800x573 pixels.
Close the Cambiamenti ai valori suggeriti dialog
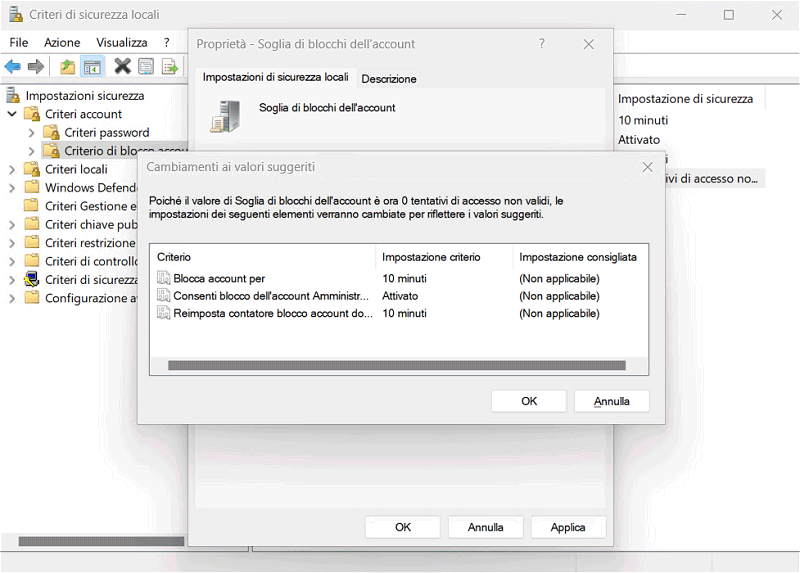coord(647,167)
